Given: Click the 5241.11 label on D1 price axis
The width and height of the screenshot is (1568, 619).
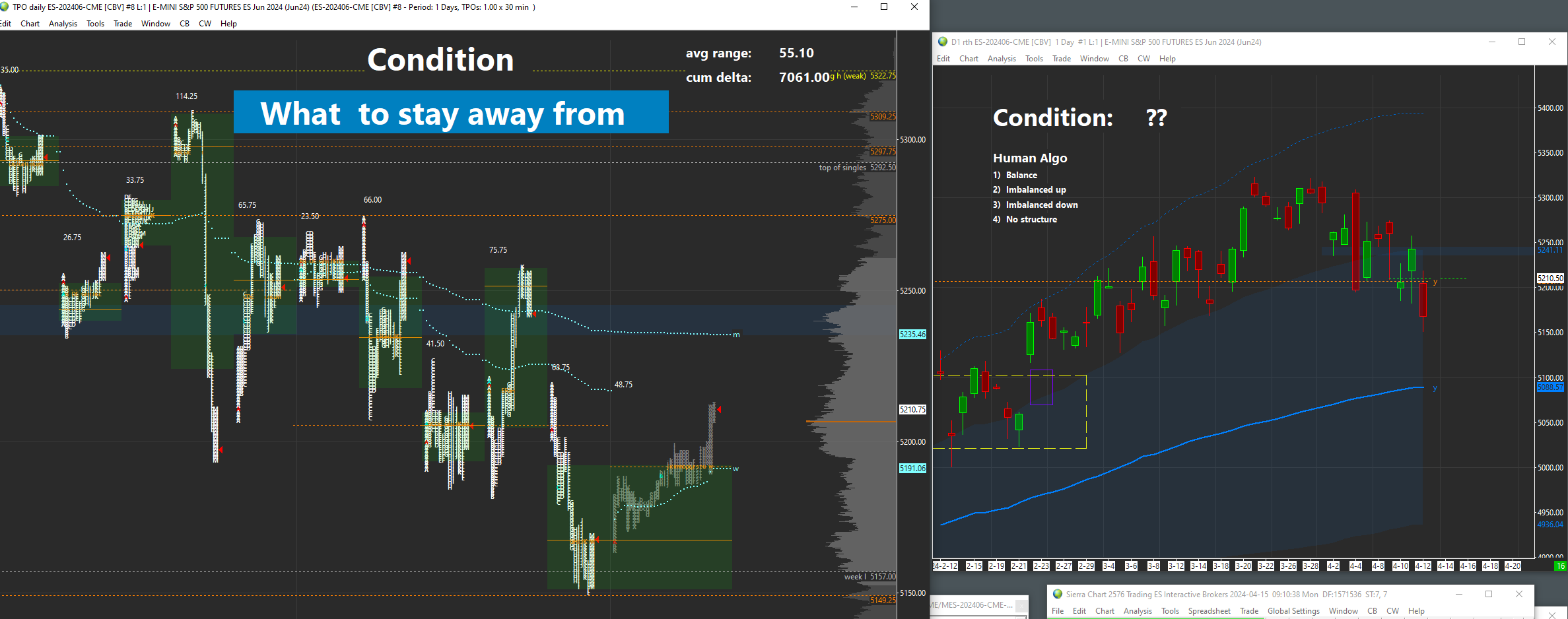Looking at the screenshot, I should point(1550,250).
